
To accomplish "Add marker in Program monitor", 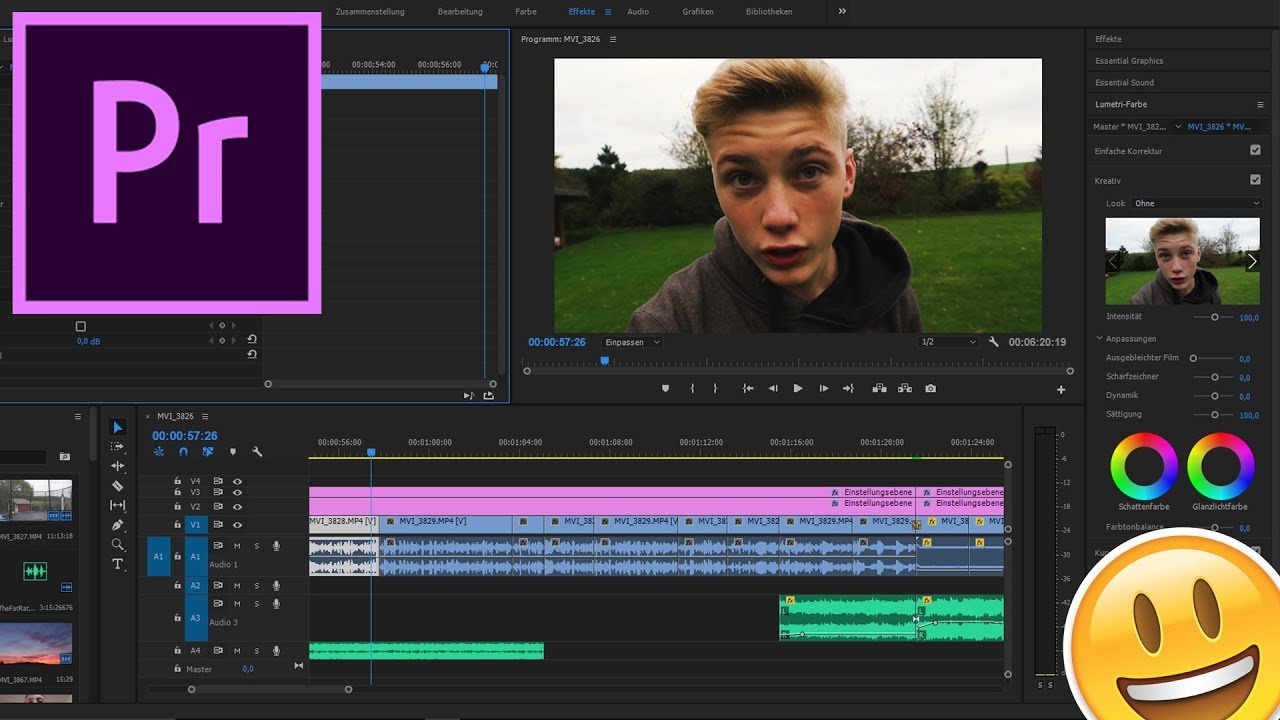I will pos(665,388).
